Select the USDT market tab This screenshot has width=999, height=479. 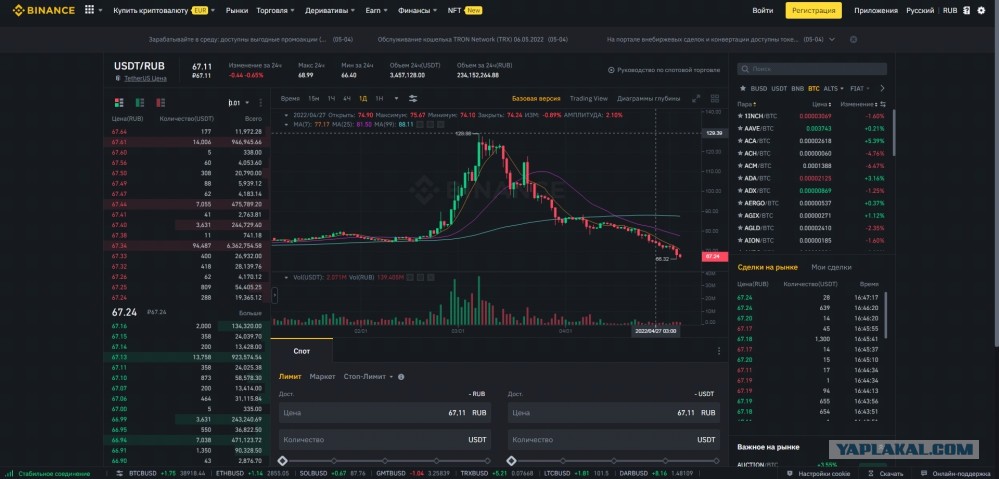pos(779,89)
